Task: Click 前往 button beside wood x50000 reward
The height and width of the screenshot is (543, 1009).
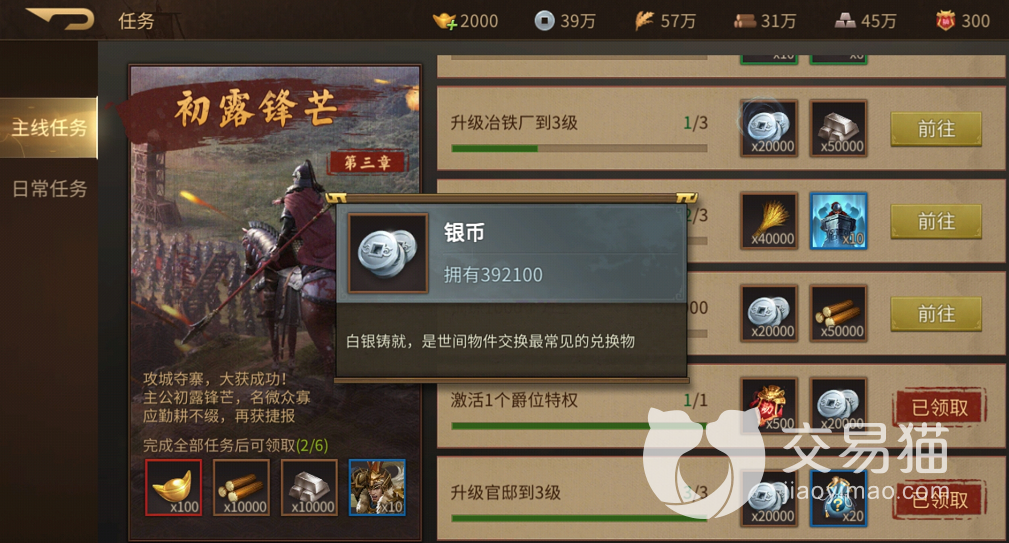Action: [936, 314]
